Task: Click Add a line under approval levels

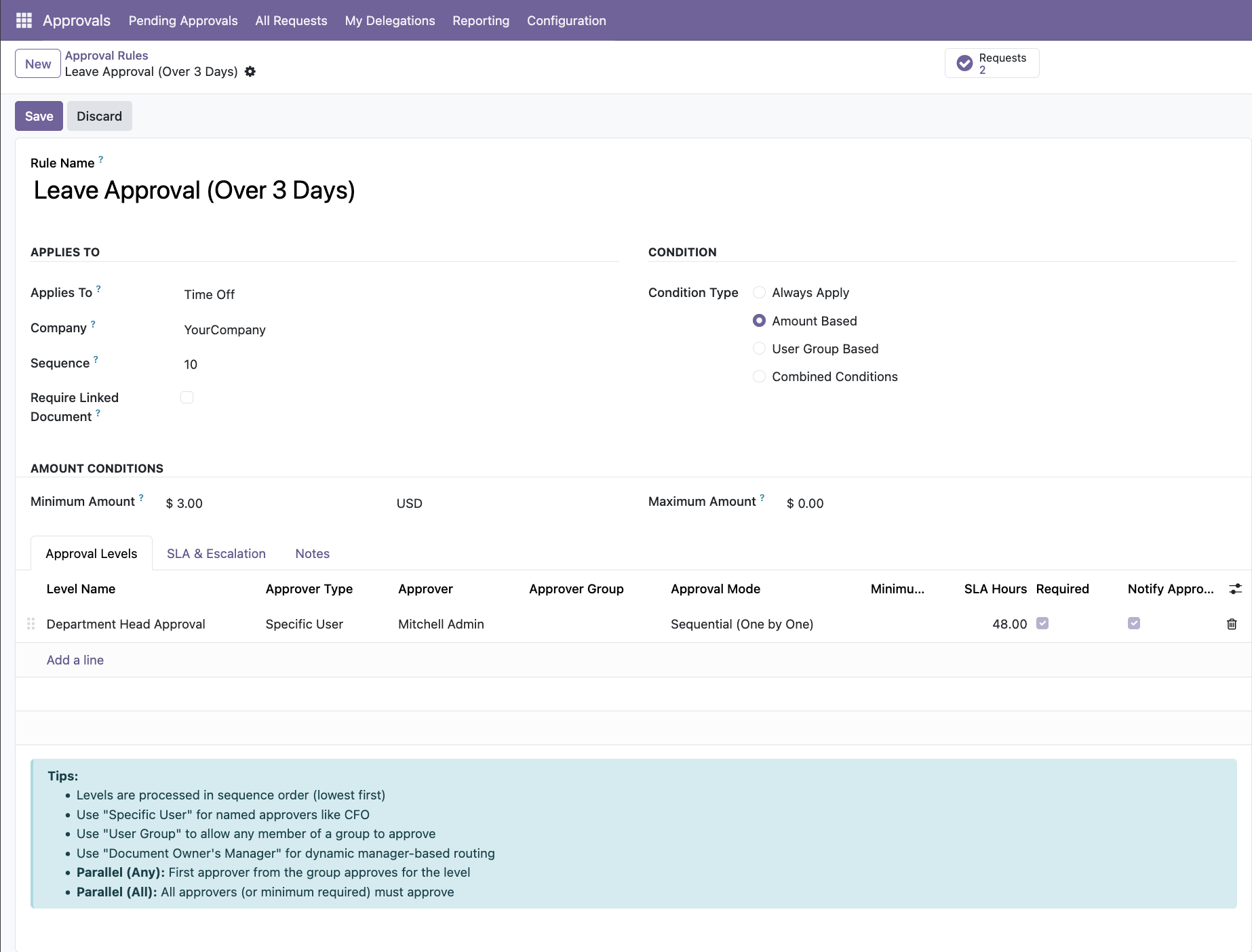Action: click(75, 660)
